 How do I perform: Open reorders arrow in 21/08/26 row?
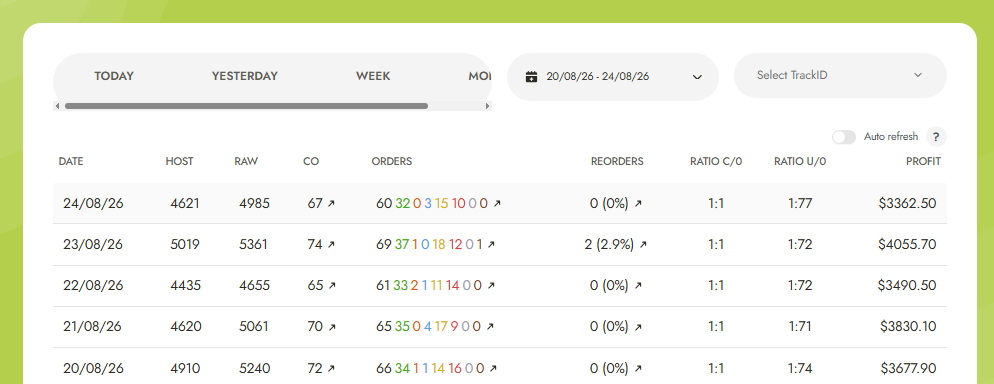[x=638, y=327]
